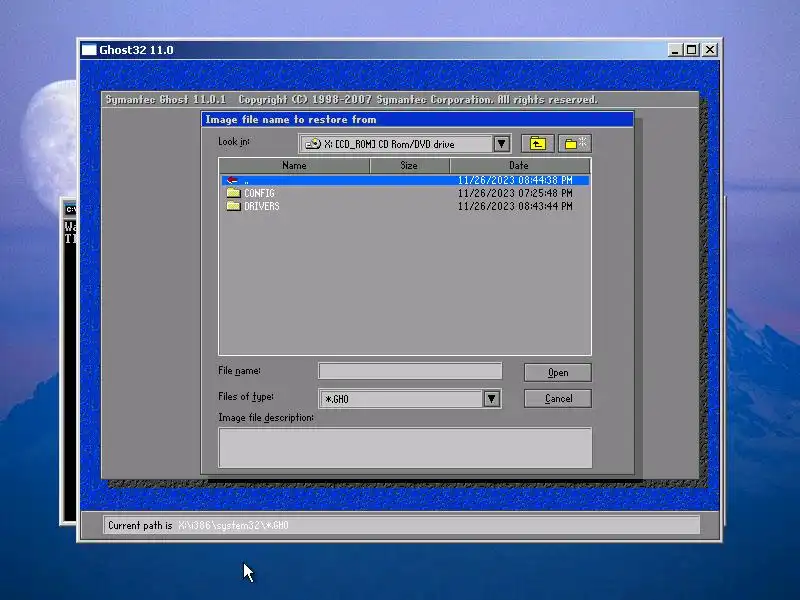Screen dimensions: 800x600
Task: Select the CONFIG folder name
Action: pyautogui.click(x=259, y=193)
